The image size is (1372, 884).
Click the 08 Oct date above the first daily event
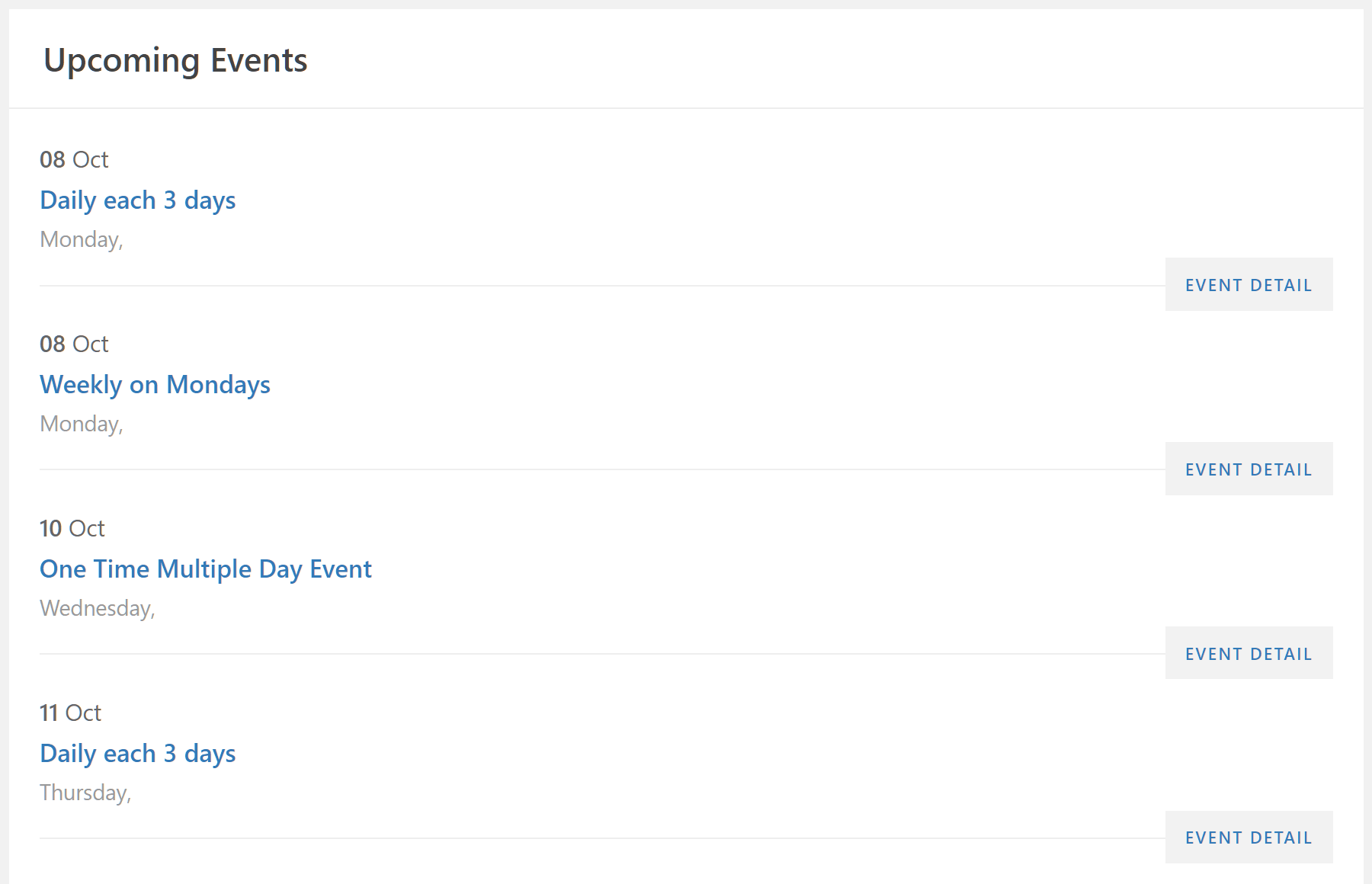[x=74, y=160]
